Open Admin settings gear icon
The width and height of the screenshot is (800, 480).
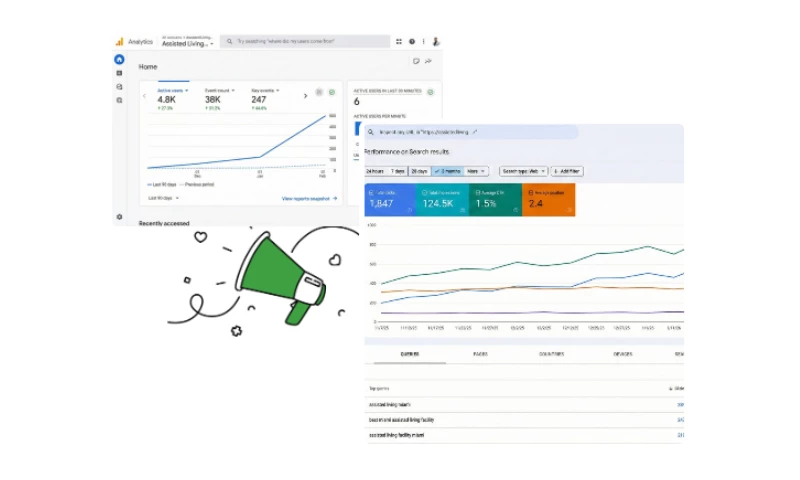119,217
